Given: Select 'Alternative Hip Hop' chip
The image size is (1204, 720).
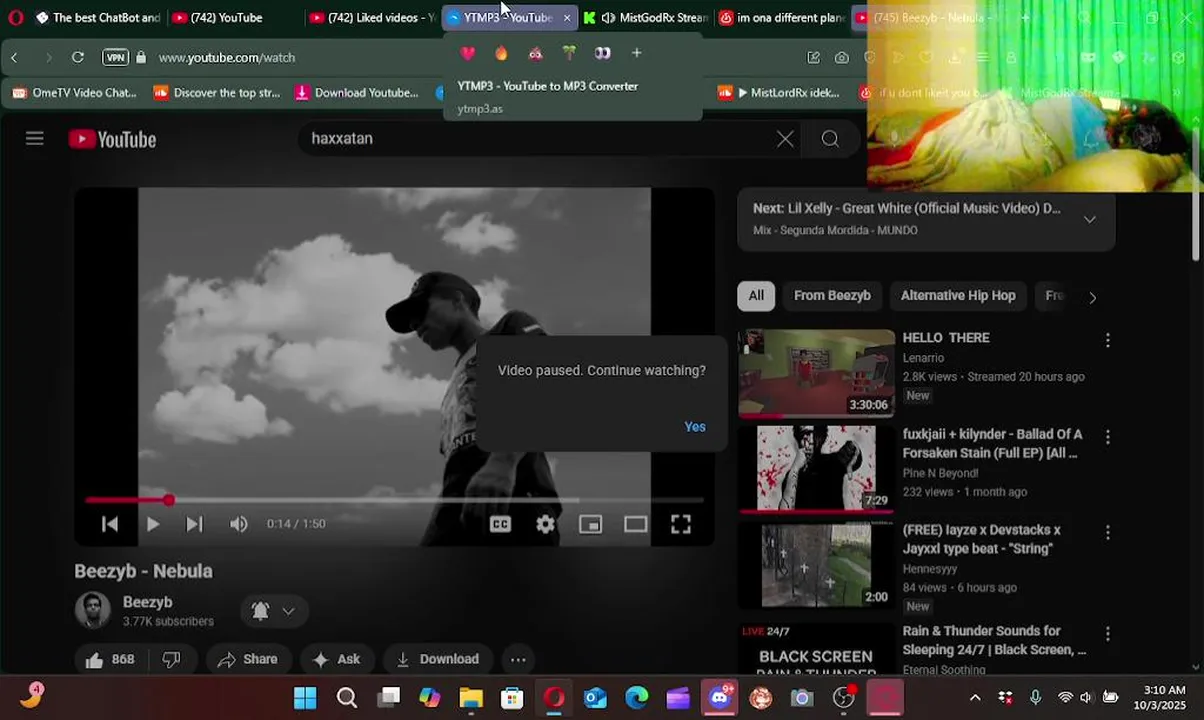Looking at the screenshot, I should [958, 296].
